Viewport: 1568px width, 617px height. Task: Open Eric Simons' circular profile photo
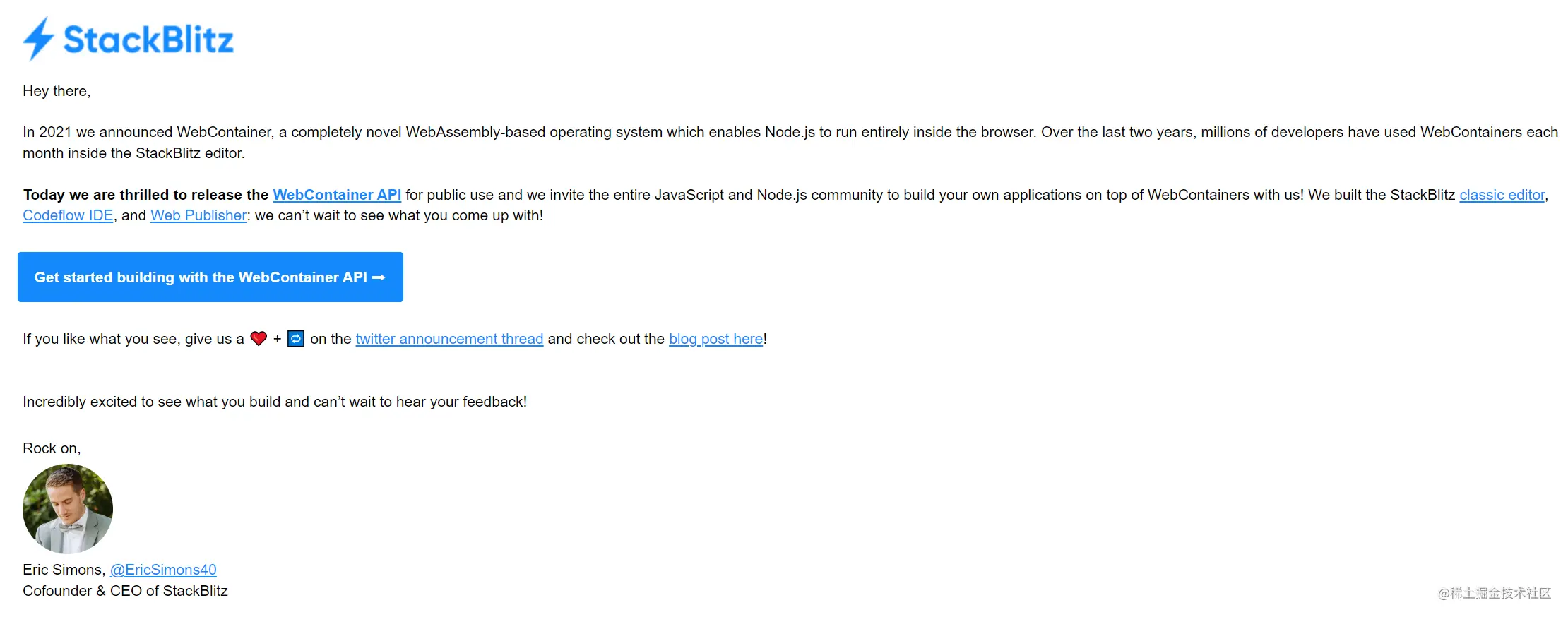click(x=68, y=508)
